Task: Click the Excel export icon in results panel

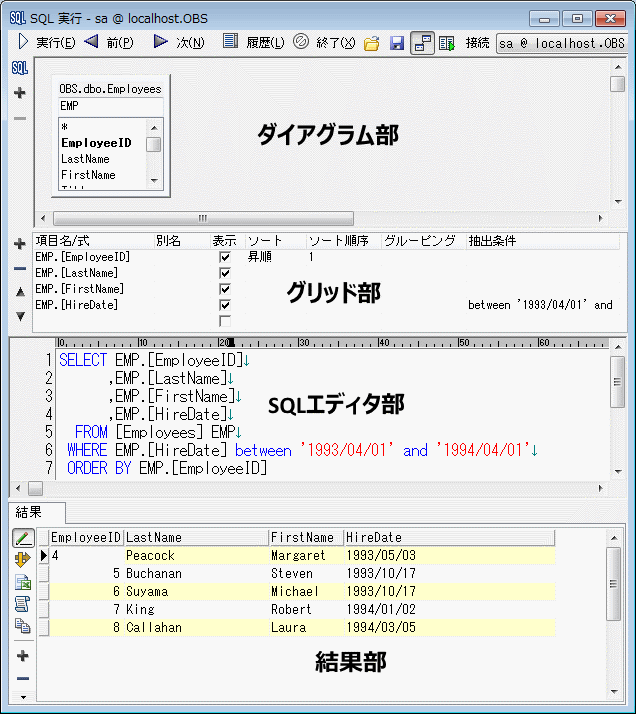Action: [x=22, y=581]
